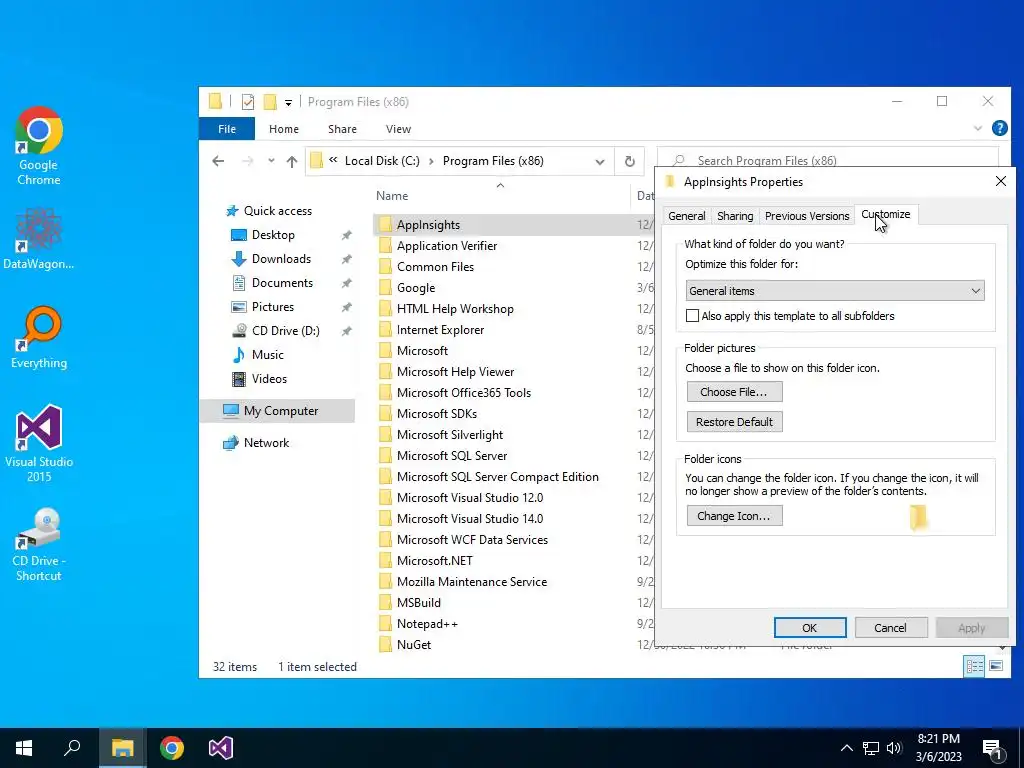Open Google Chrome desktop shortcut
1024x768 pixels.
click(x=39, y=146)
